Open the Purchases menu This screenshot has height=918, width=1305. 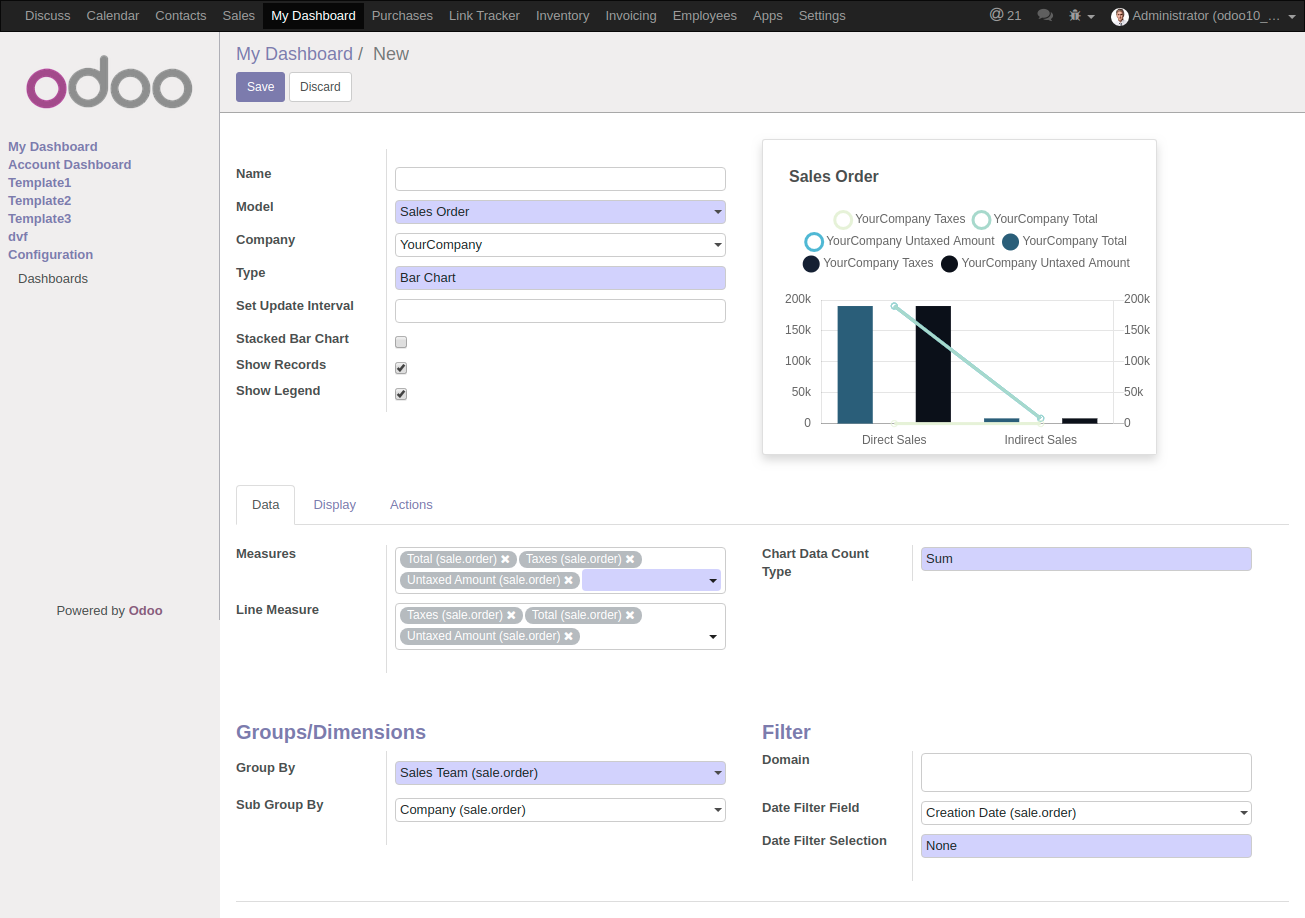(402, 15)
